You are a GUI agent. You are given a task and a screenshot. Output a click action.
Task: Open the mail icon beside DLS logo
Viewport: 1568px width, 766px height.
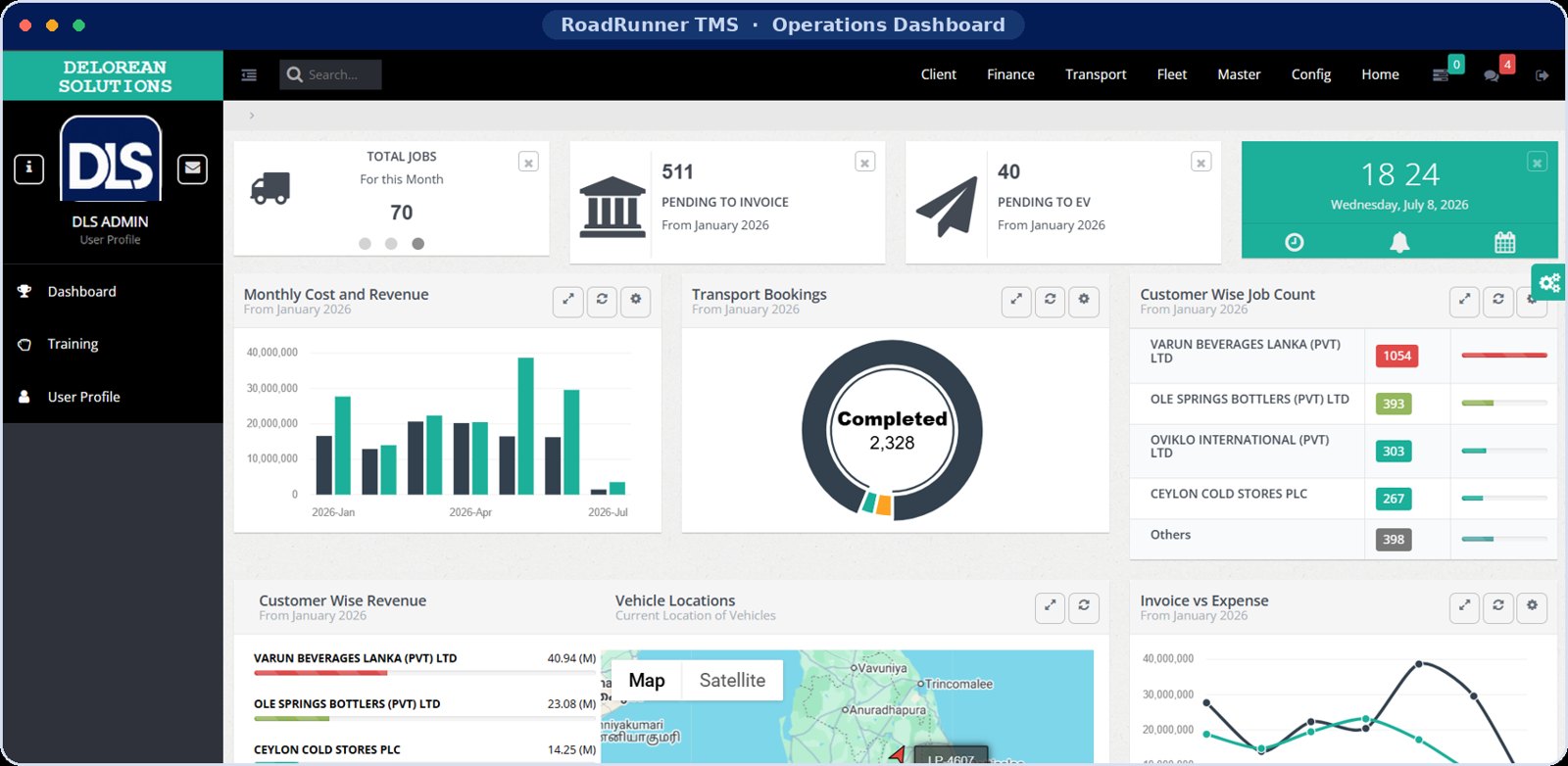193,168
